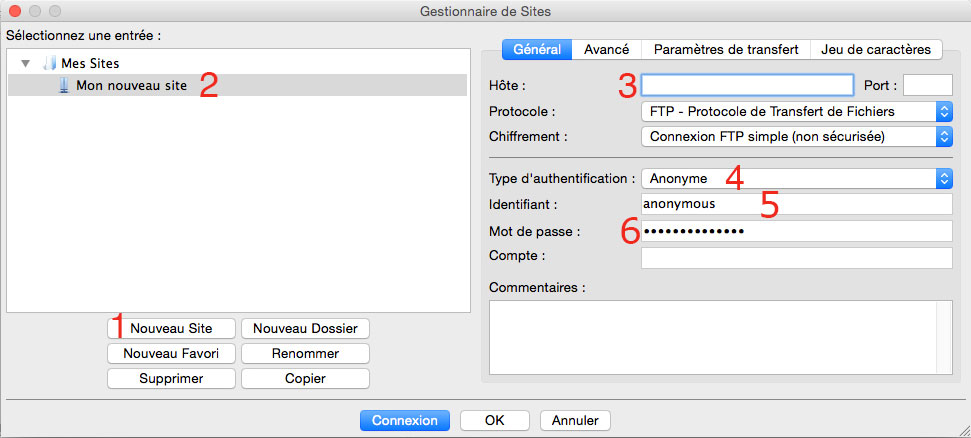Click the Nouveau Favori button

click(x=172, y=354)
